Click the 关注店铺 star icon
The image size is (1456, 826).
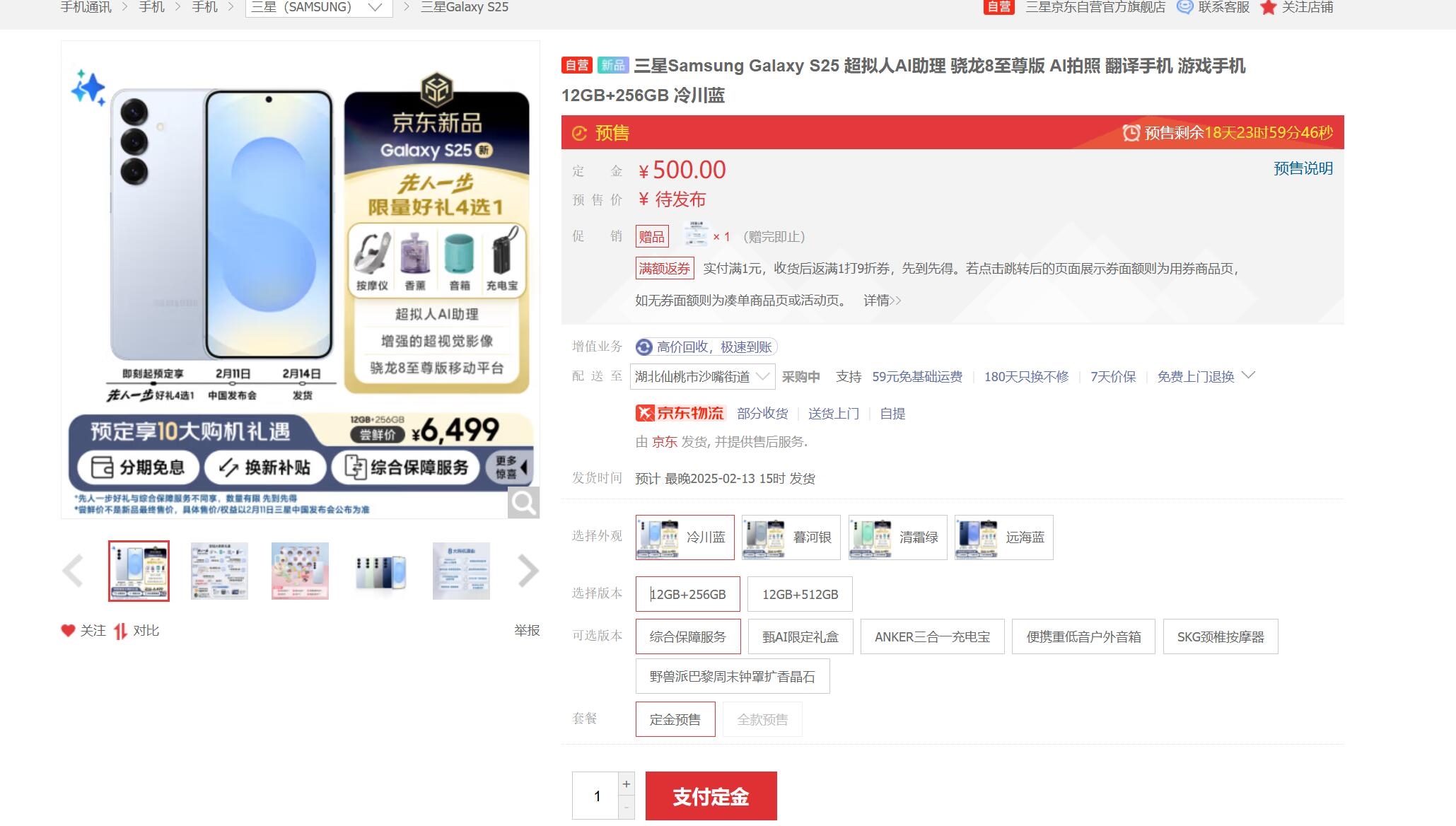(x=1268, y=7)
